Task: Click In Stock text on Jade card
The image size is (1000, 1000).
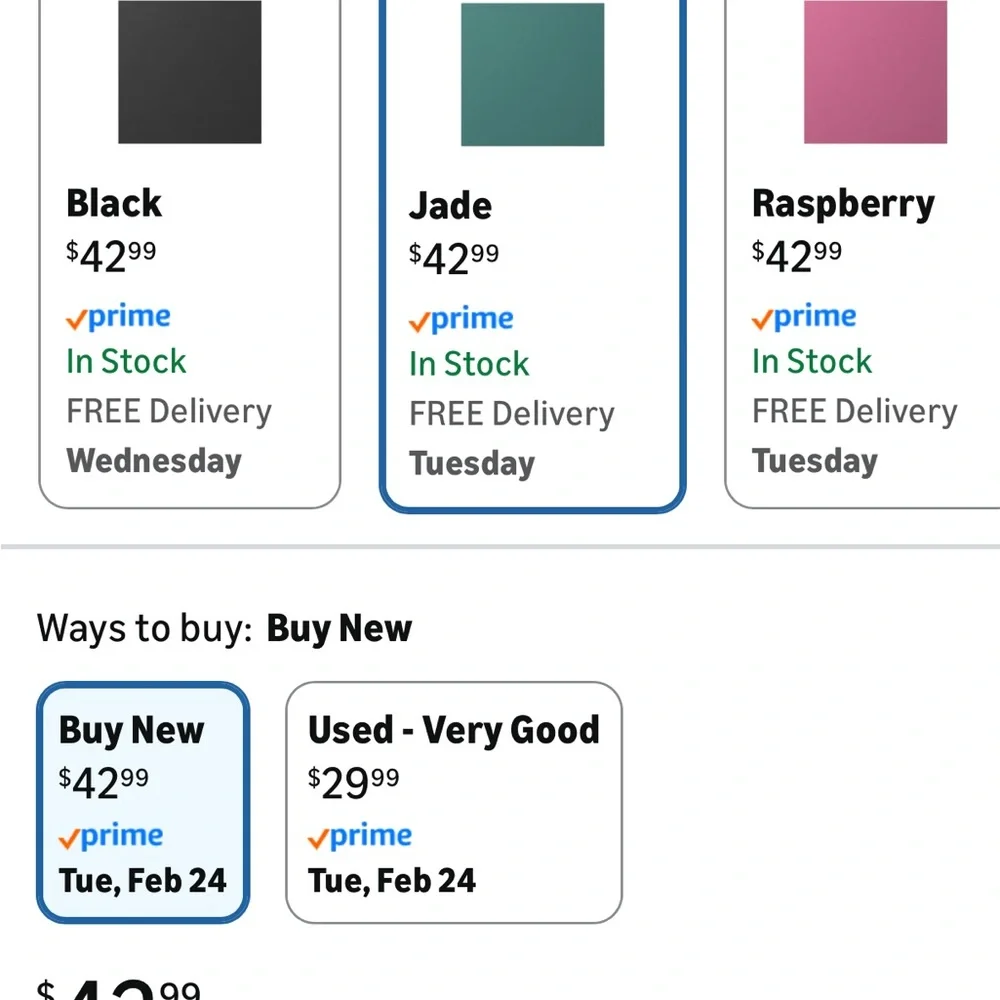Action: coord(469,364)
